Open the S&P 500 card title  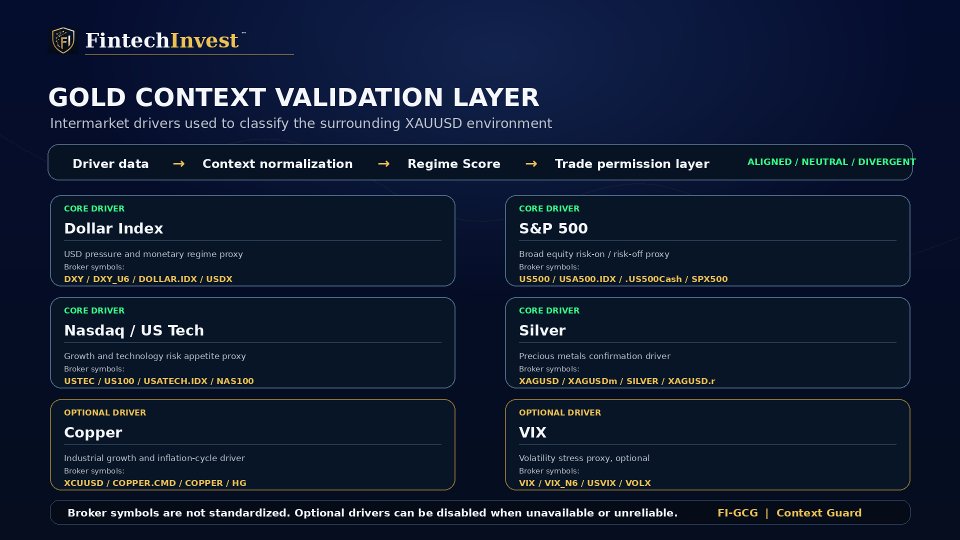[553, 228]
